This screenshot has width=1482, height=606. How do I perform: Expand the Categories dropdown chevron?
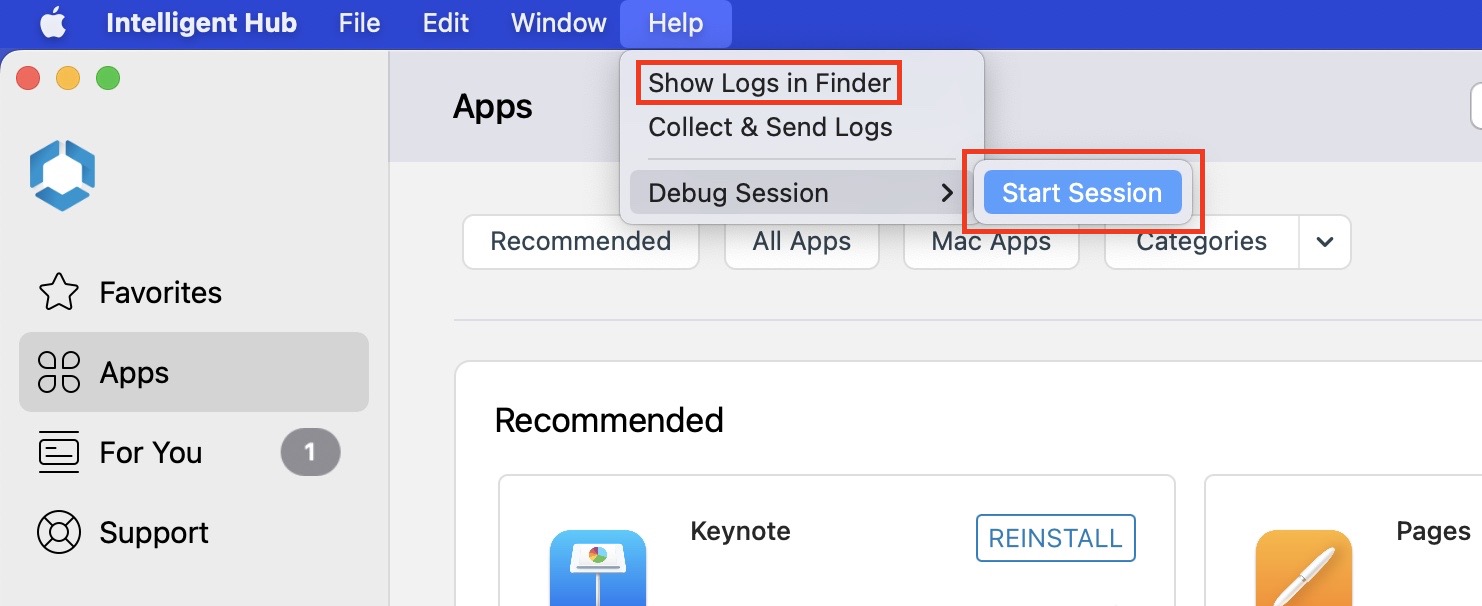1325,242
